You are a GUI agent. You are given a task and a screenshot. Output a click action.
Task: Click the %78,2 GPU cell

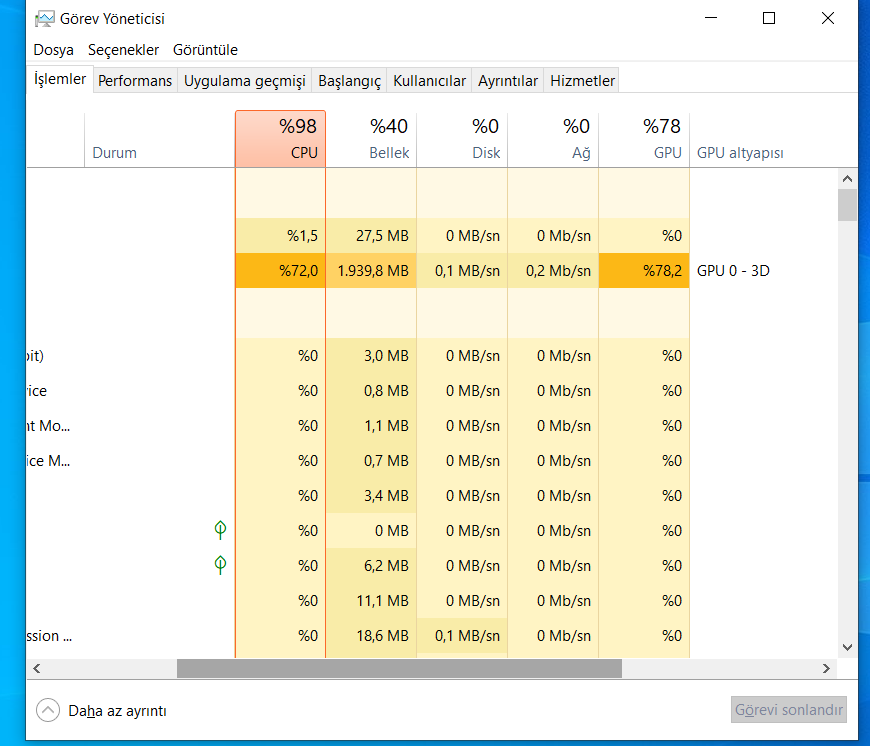tap(644, 271)
